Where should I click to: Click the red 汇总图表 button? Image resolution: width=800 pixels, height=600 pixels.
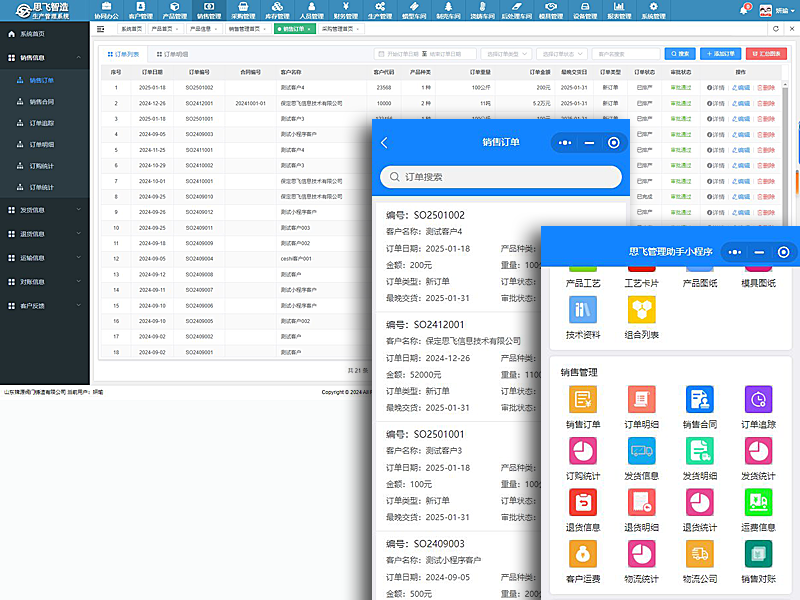tap(769, 53)
